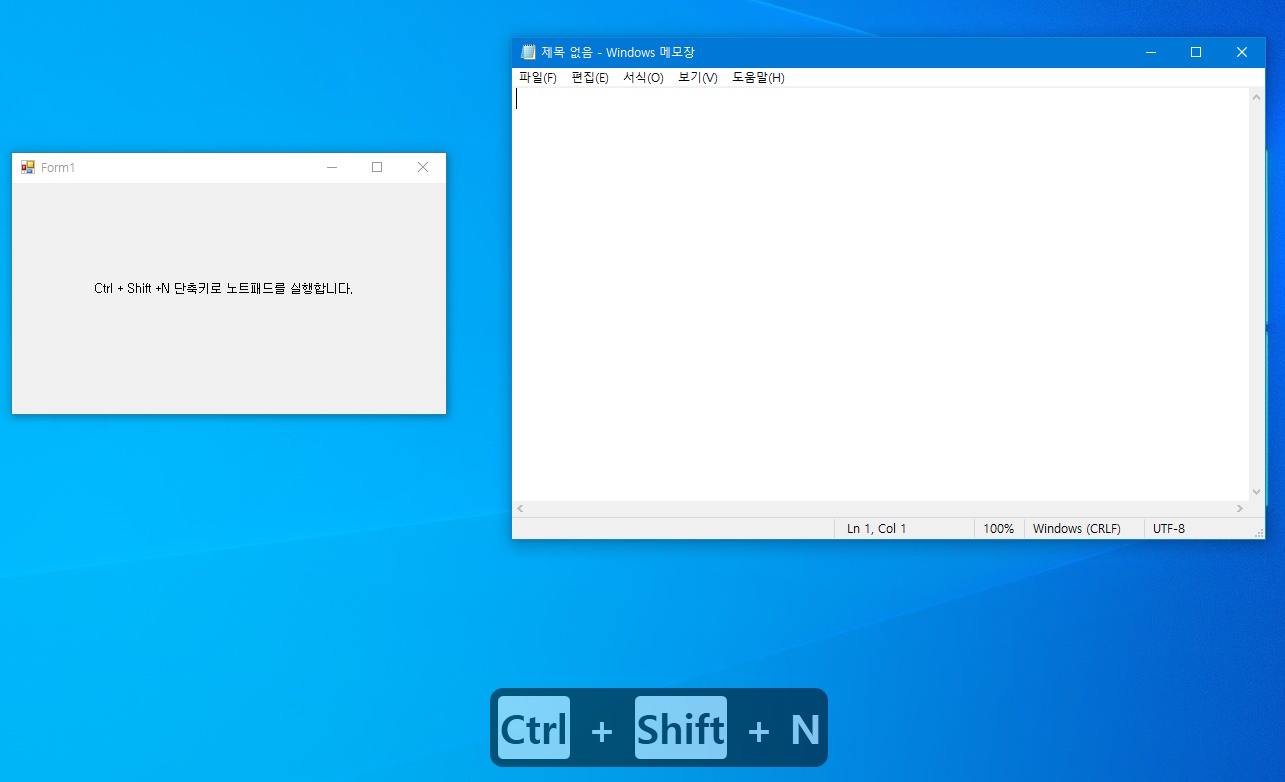Open the 서식(O) menu in Notepad
1285x782 pixels.
coord(643,78)
